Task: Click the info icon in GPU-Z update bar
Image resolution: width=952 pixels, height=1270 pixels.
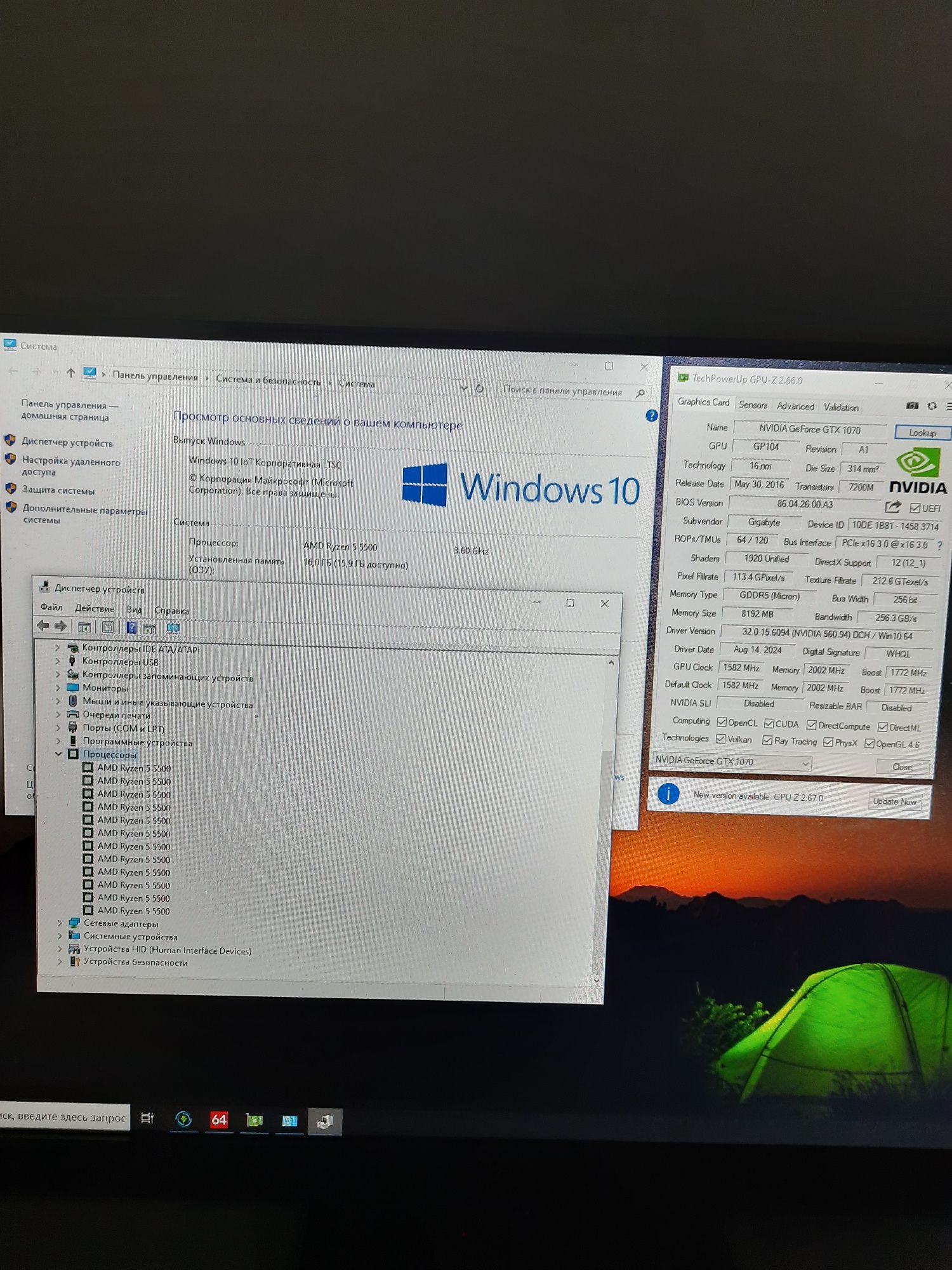Action: [668, 794]
